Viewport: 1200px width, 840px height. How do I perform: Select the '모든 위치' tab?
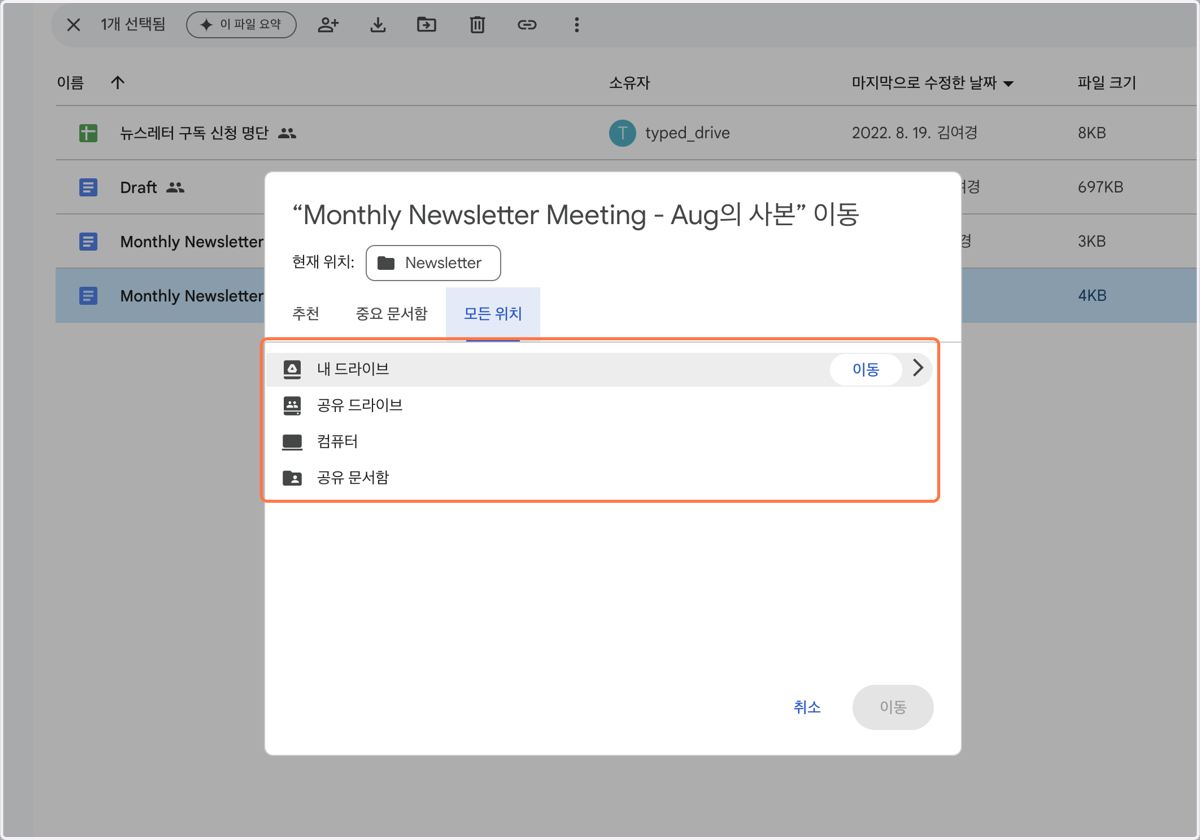(493, 314)
